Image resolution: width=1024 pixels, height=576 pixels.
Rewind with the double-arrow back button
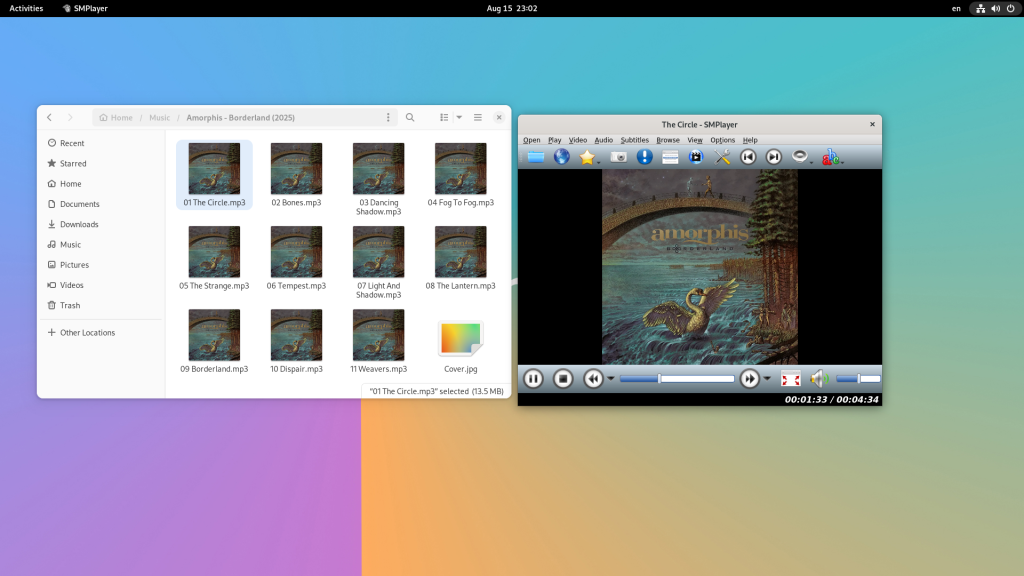point(593,379)
